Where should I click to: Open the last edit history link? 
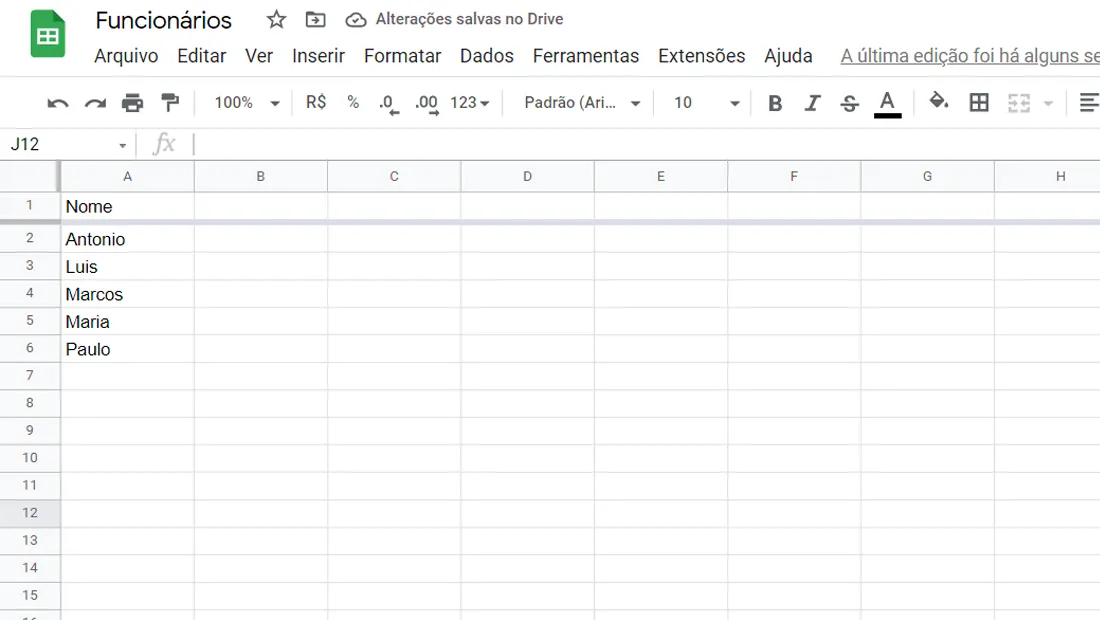coord(970,56)
